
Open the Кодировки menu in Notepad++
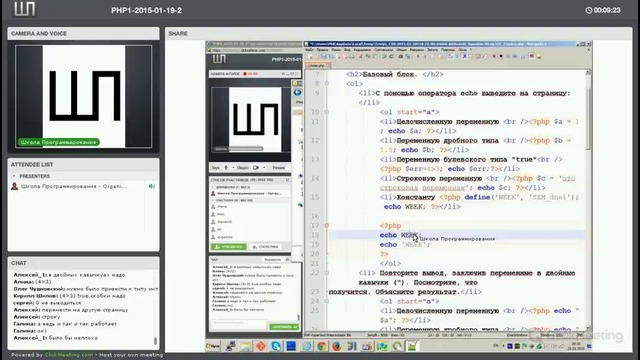(362, 49)
